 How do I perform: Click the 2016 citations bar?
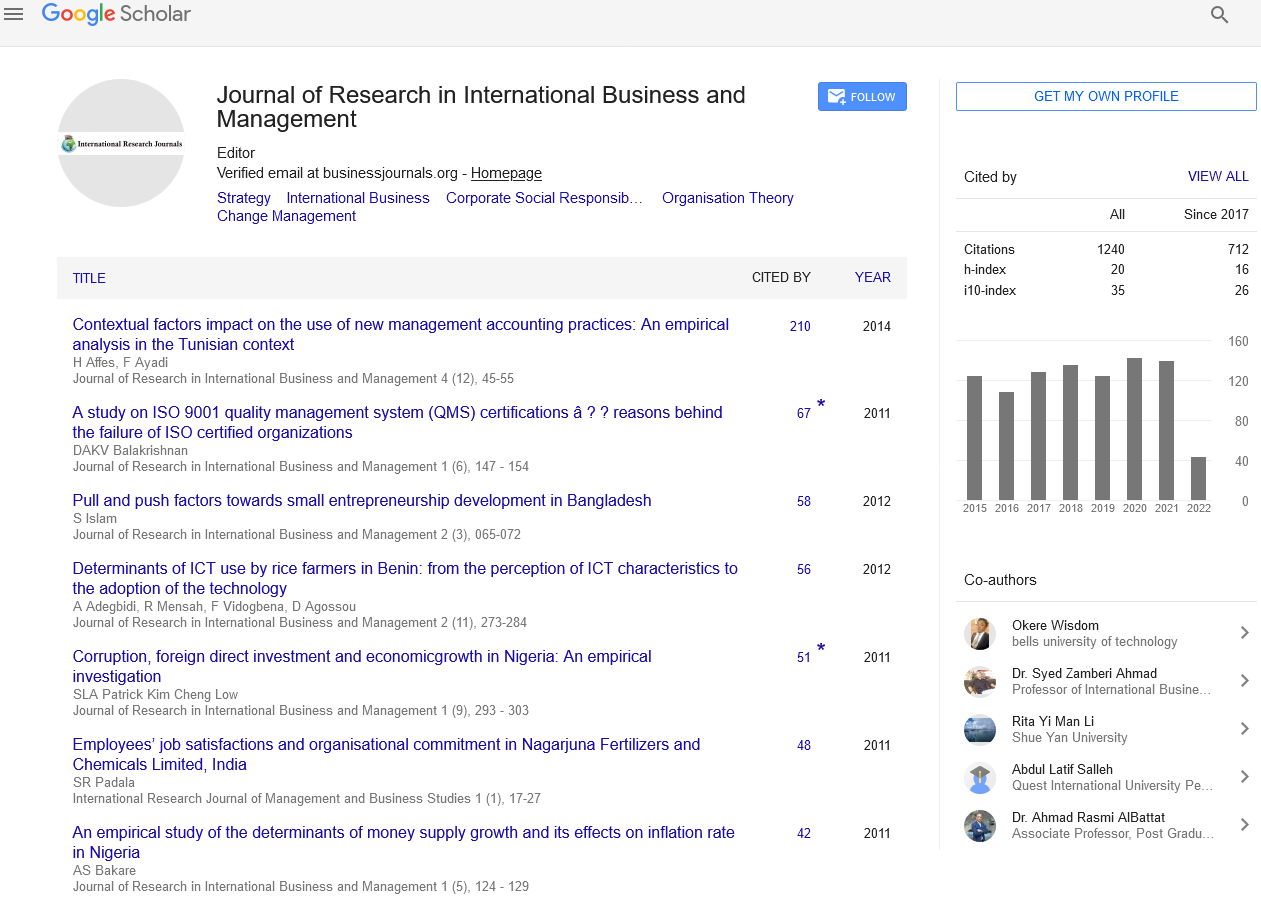tap(1007, 446)
